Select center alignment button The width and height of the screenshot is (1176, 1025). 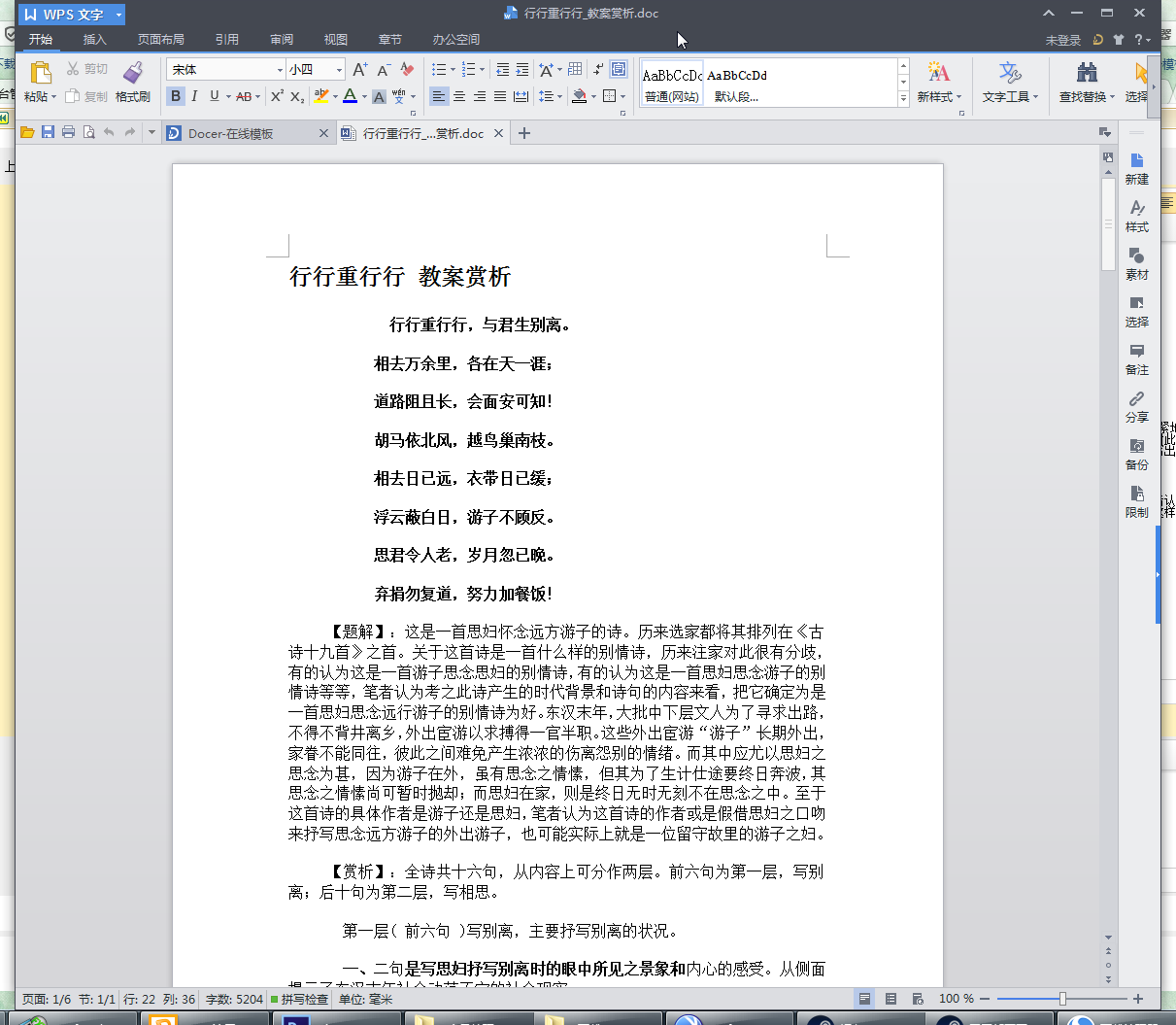[459, 96]
